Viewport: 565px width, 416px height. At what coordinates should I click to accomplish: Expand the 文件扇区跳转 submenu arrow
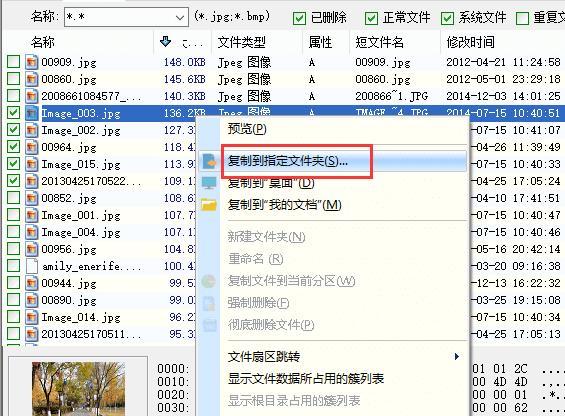click(457, 357)
